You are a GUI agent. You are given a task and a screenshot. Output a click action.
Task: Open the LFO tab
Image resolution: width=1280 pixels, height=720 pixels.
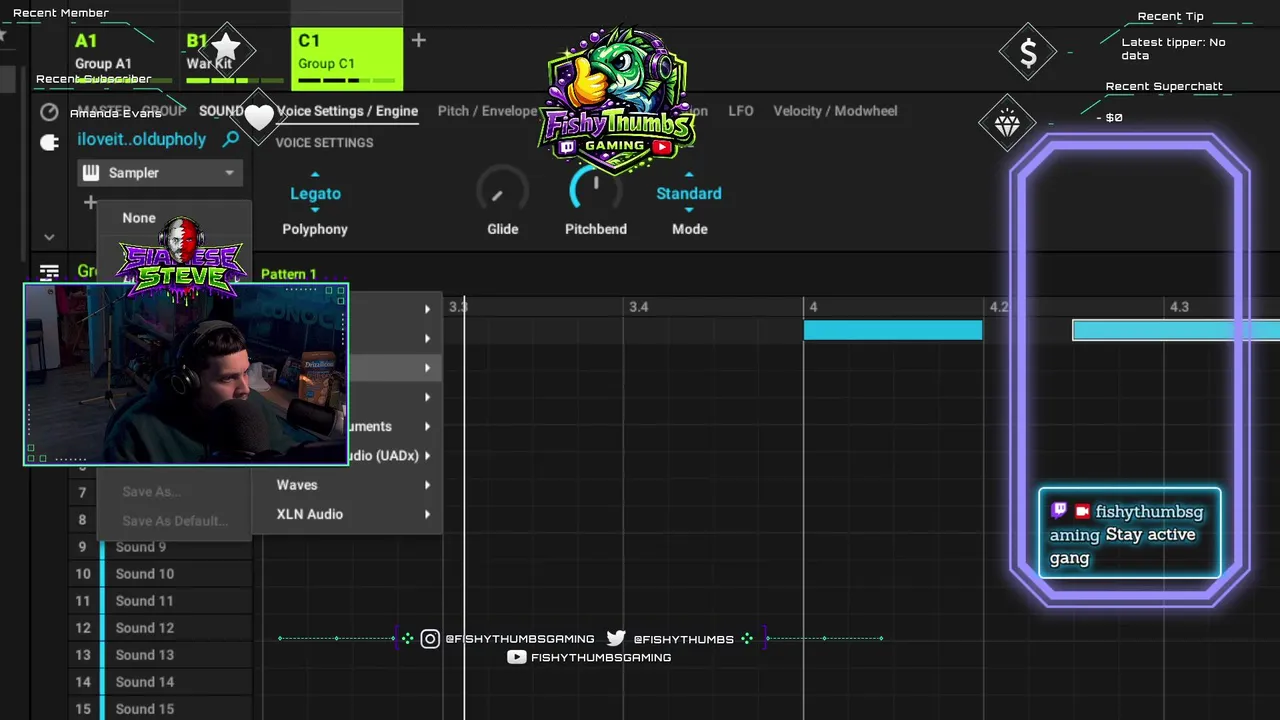click(741, 111)
